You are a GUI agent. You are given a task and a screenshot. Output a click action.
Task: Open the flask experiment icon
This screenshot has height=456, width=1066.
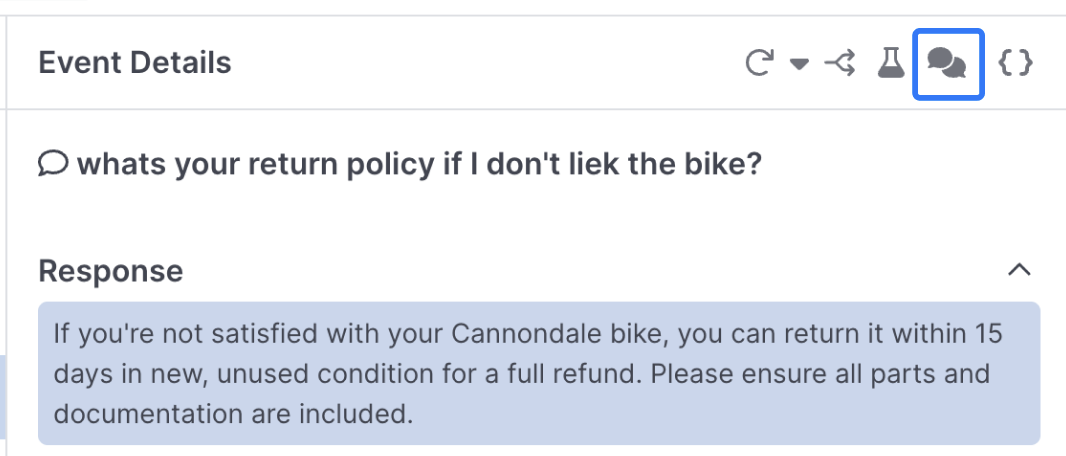(890, 64)
